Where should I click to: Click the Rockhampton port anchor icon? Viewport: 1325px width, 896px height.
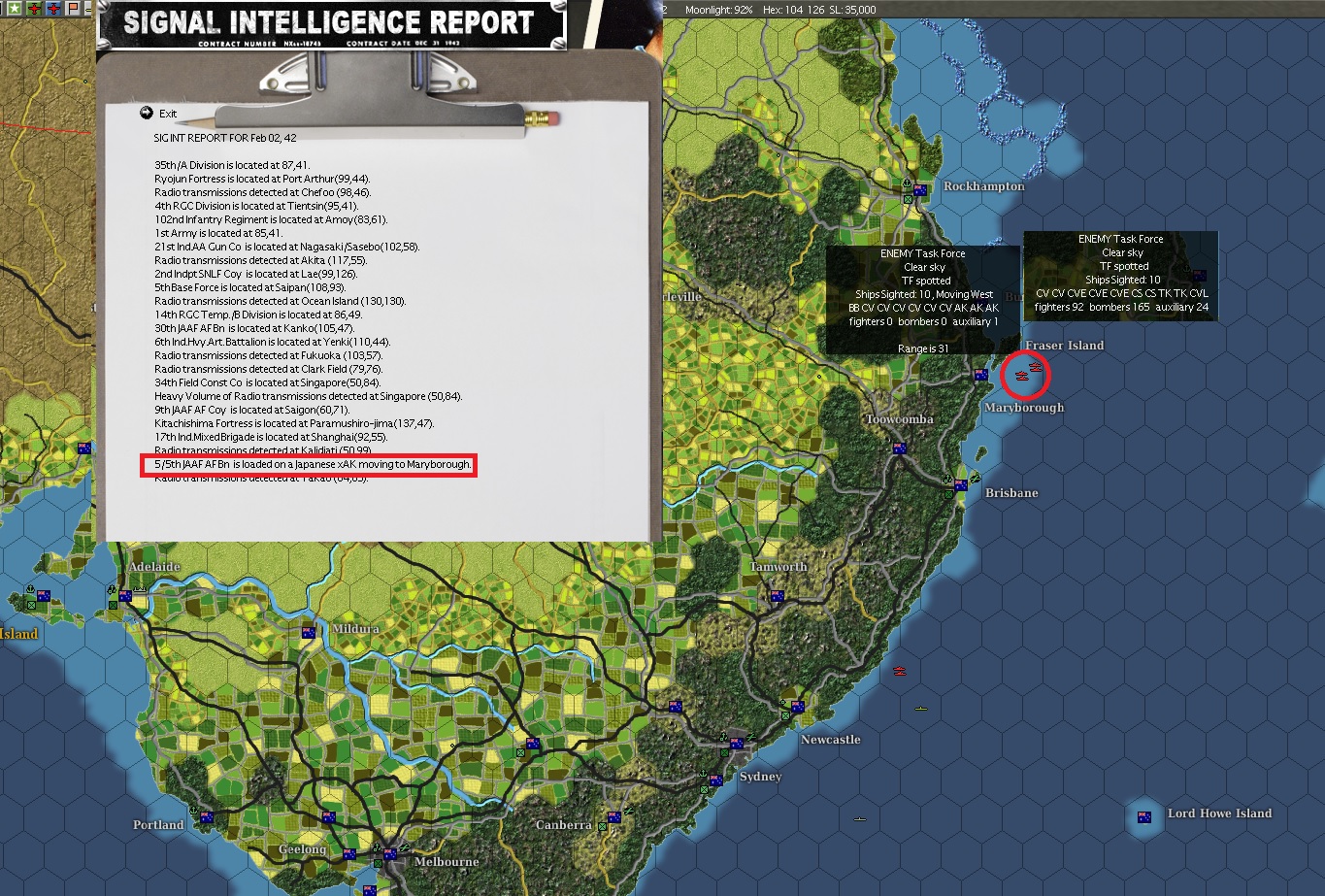tap(907, 183)
